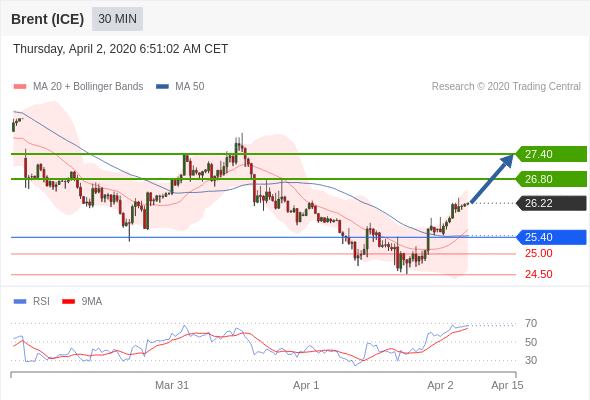The height and width of the screenshot is (400, 590).
Task: Click the 25.00 red support label
Action: tap(539, 253)
